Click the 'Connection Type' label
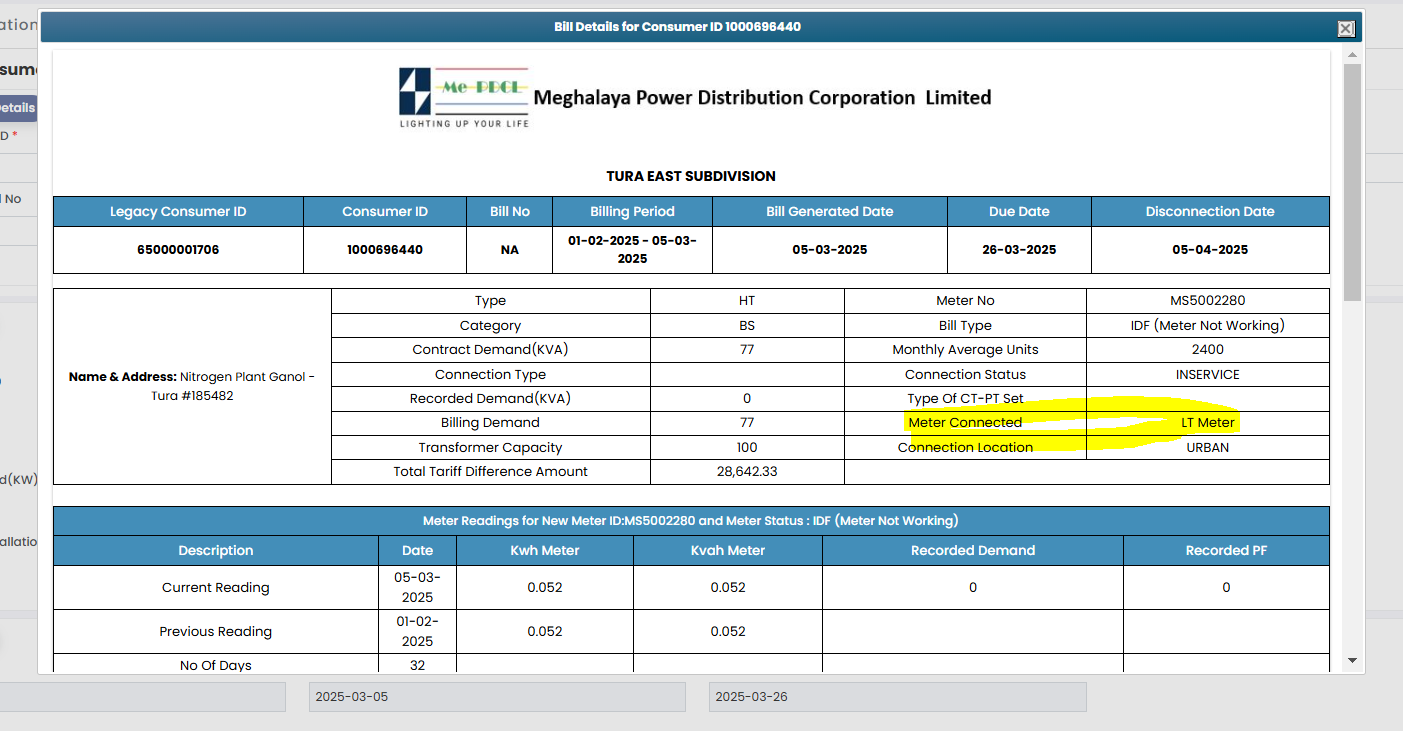 [490, 375]
